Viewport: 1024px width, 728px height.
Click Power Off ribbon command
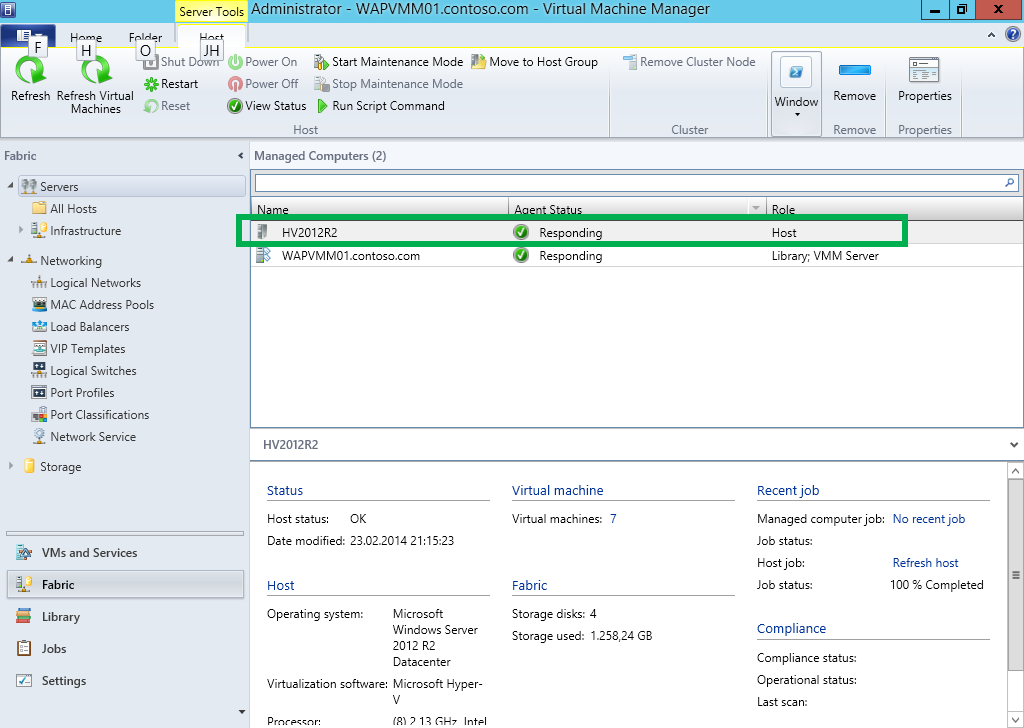pyautogui.click(x=263, y=84)
